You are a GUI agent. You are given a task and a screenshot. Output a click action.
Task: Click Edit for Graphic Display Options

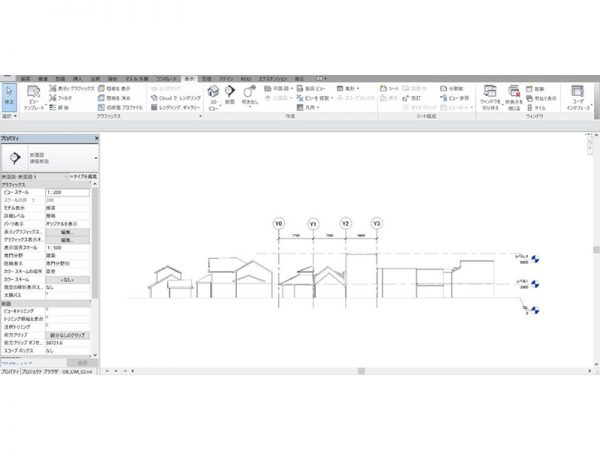(67, 240)
